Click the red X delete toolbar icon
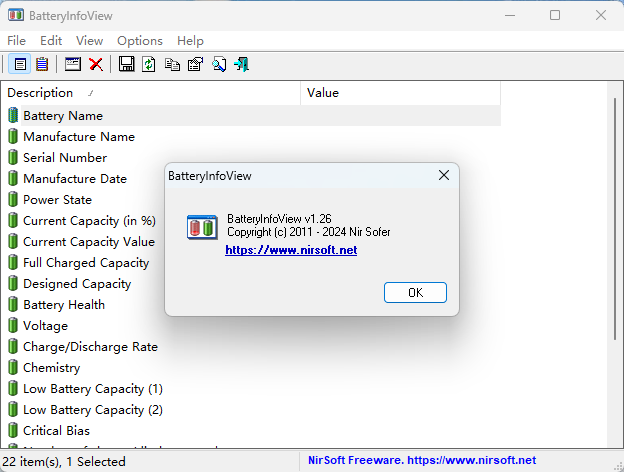 pyautogui.click(x=96, y=64)
